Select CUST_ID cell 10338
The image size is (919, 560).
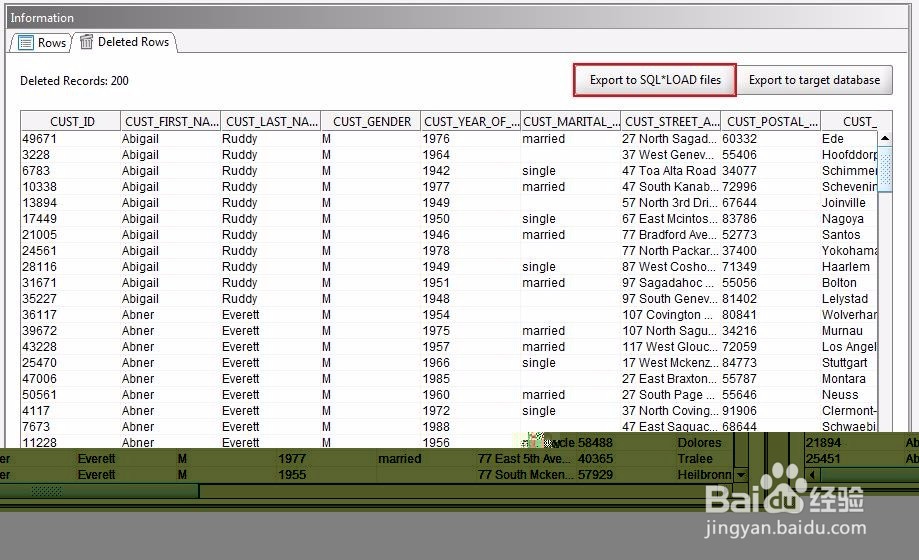(x=70, y=186)
